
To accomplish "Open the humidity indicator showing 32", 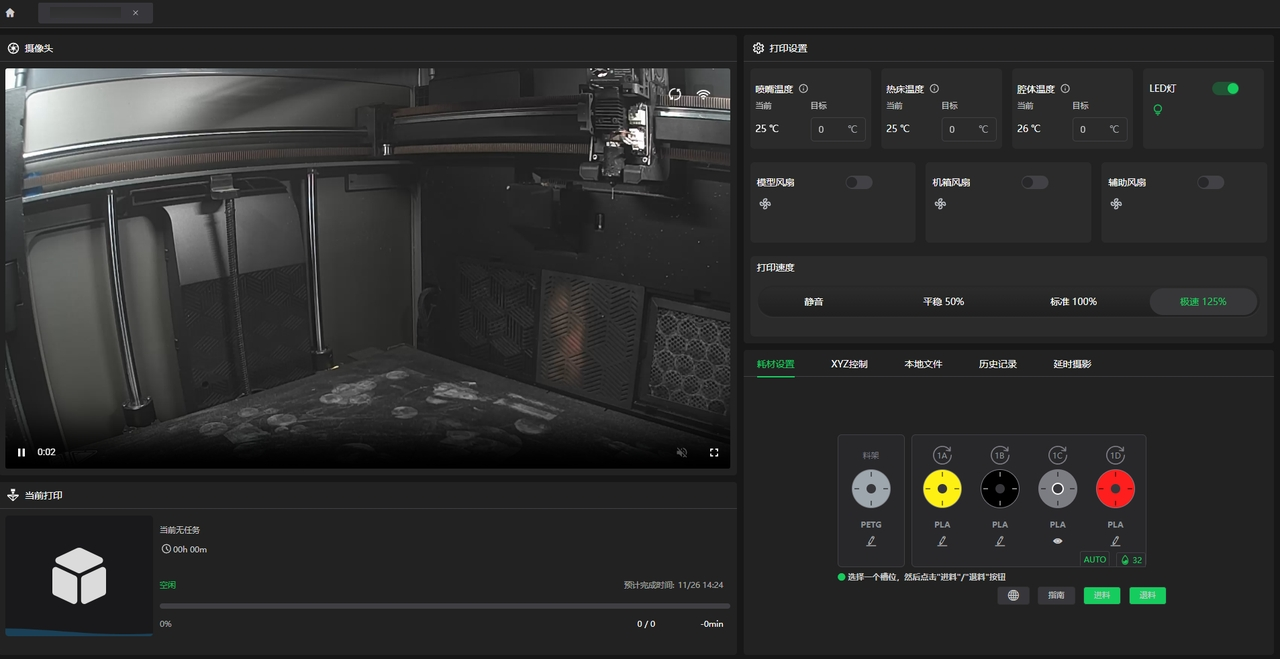I will tap(1131, 560).
